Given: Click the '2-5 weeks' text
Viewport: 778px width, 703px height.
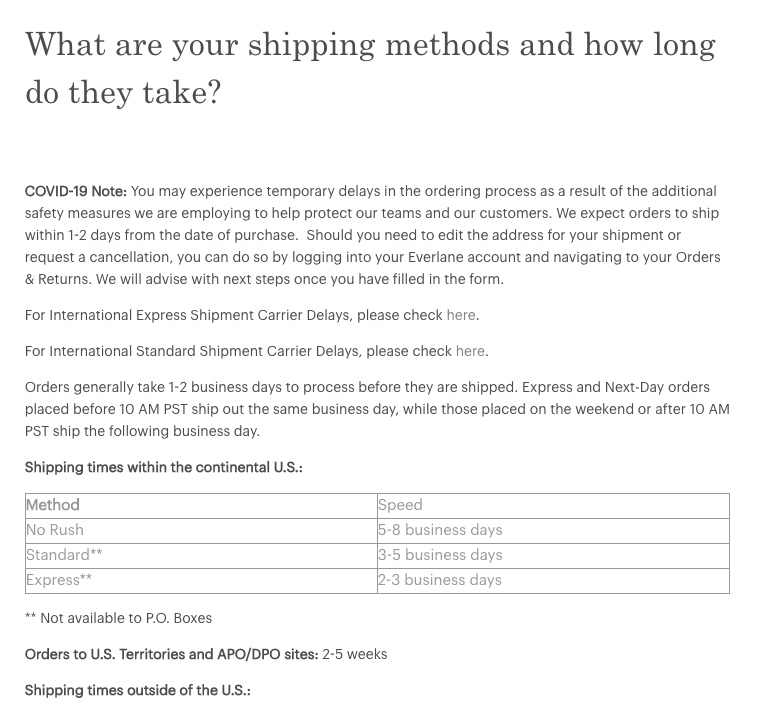Looking at the screenshot, I should point(354,654).
